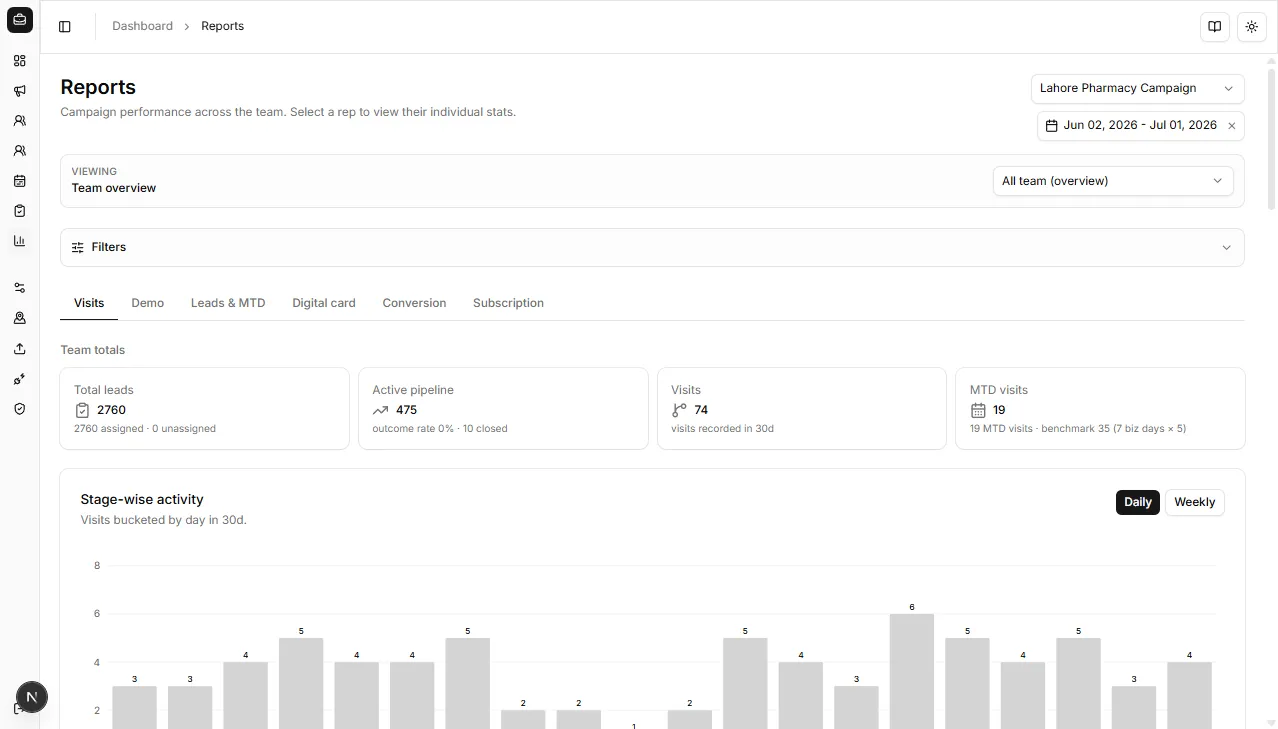Click the round N avatar badge
Viewport: 1278px width, 729px height.
pyautogui.click(x=32, y=697)
